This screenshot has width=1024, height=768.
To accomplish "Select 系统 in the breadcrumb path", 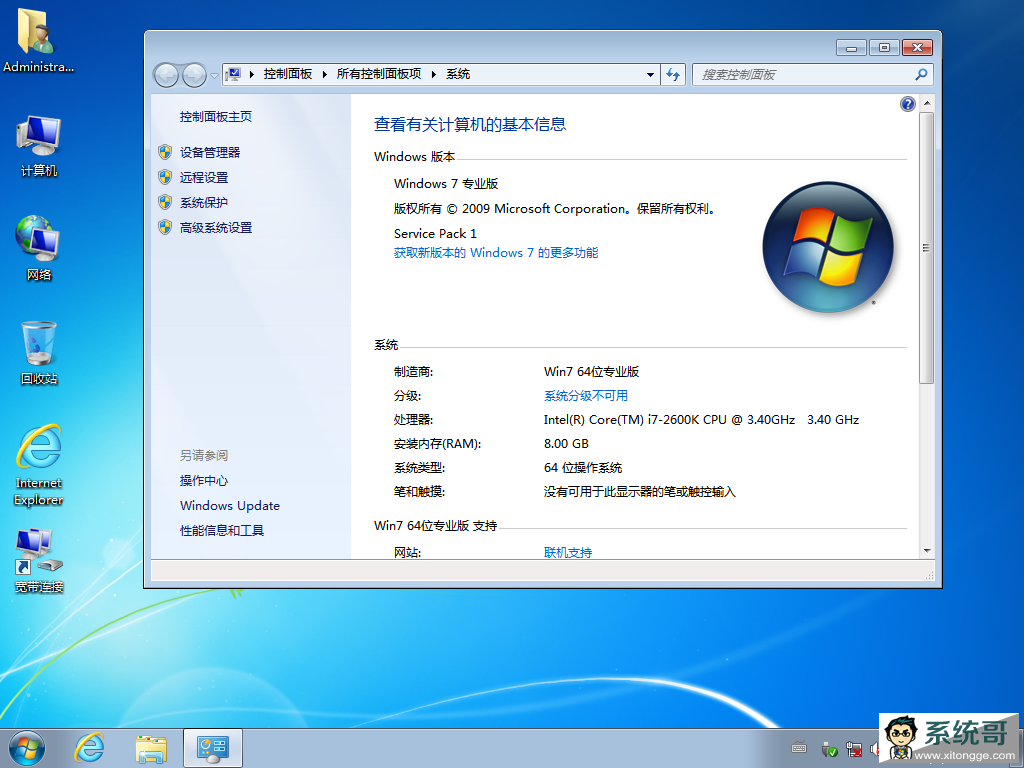I will (x=458, y=74).
